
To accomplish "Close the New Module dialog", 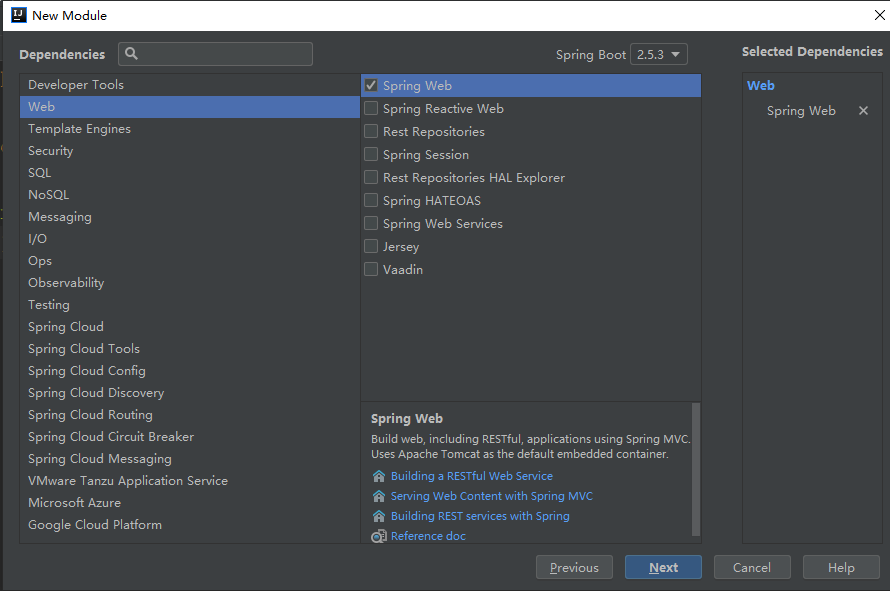I will [879, 15].
